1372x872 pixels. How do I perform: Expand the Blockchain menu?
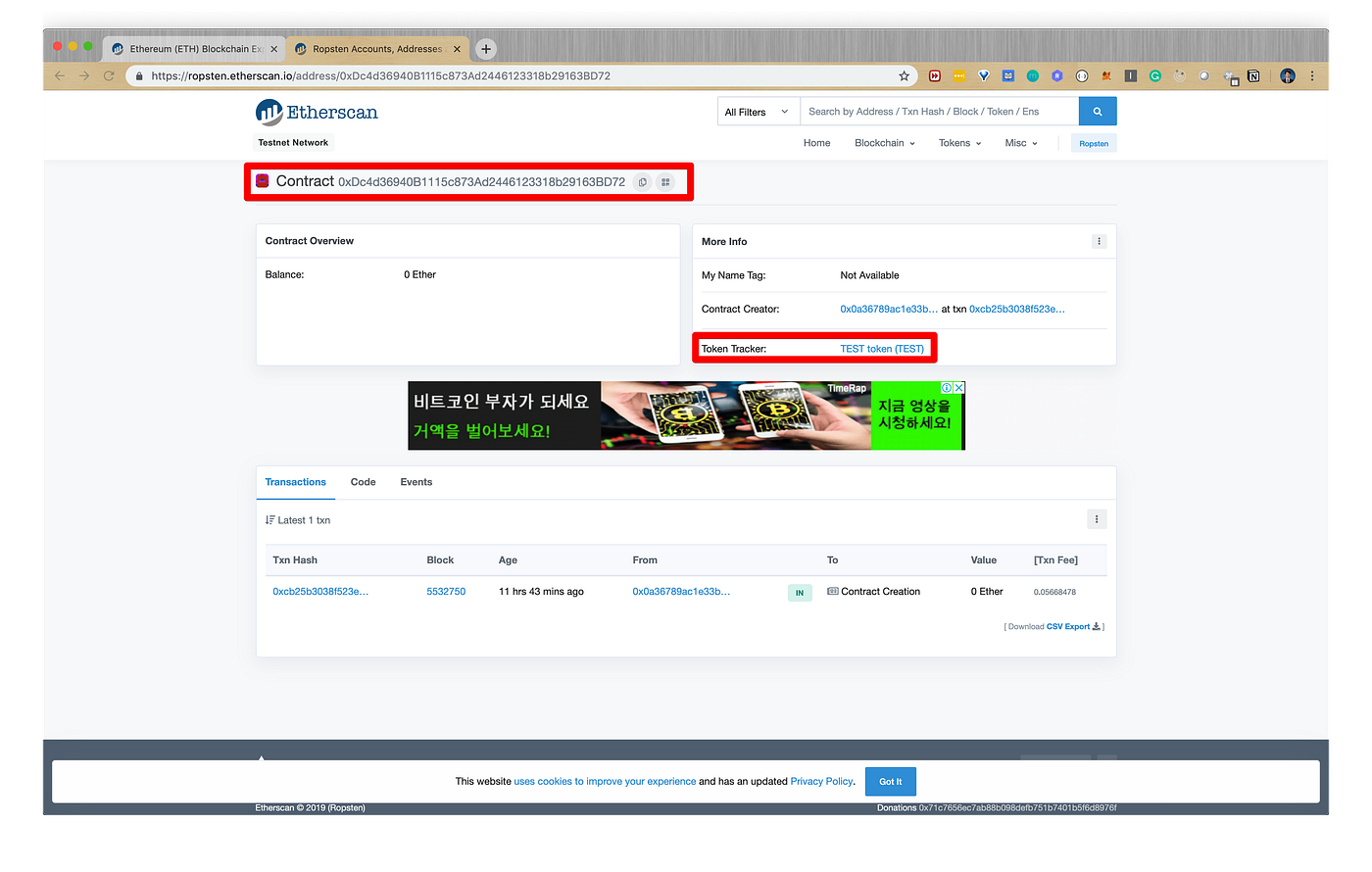884,143
